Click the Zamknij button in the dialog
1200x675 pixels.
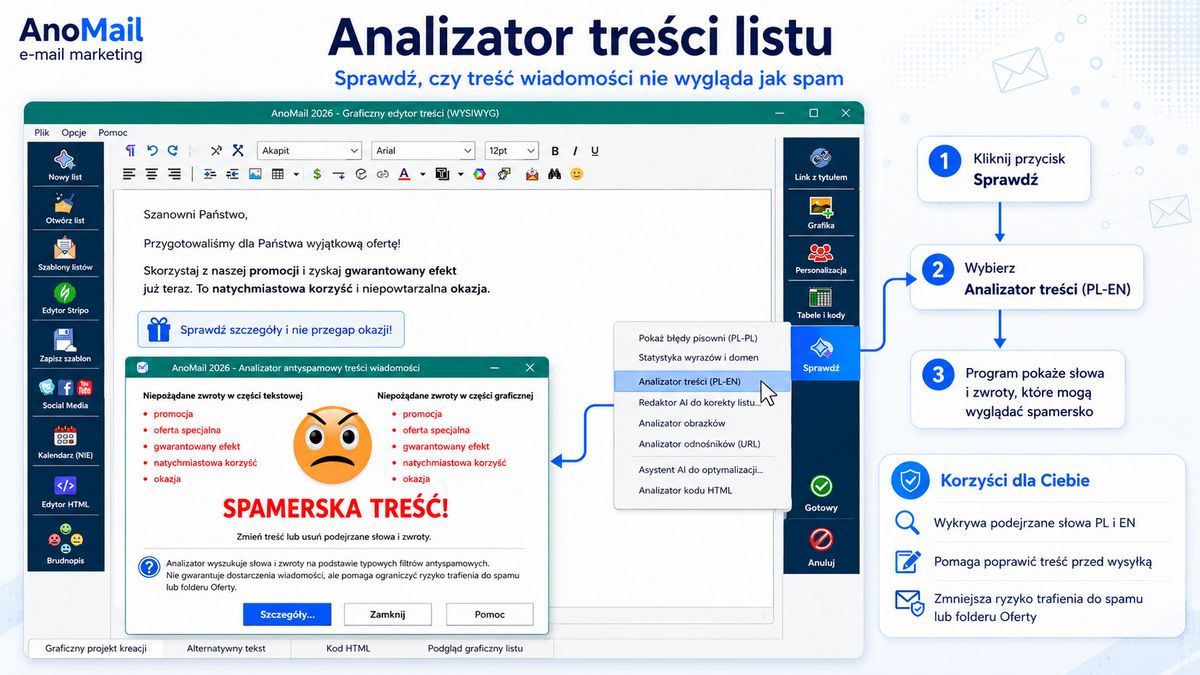point(388,614)
